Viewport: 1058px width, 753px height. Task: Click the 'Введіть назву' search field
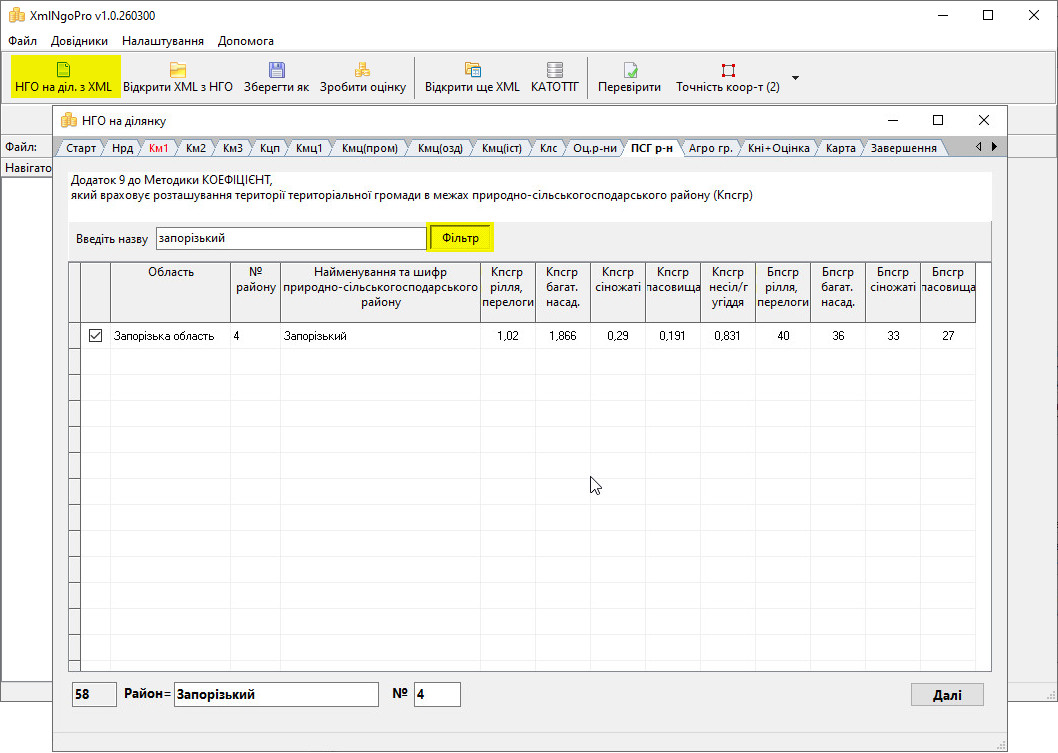pyautogui.click(x=290, y=239)
